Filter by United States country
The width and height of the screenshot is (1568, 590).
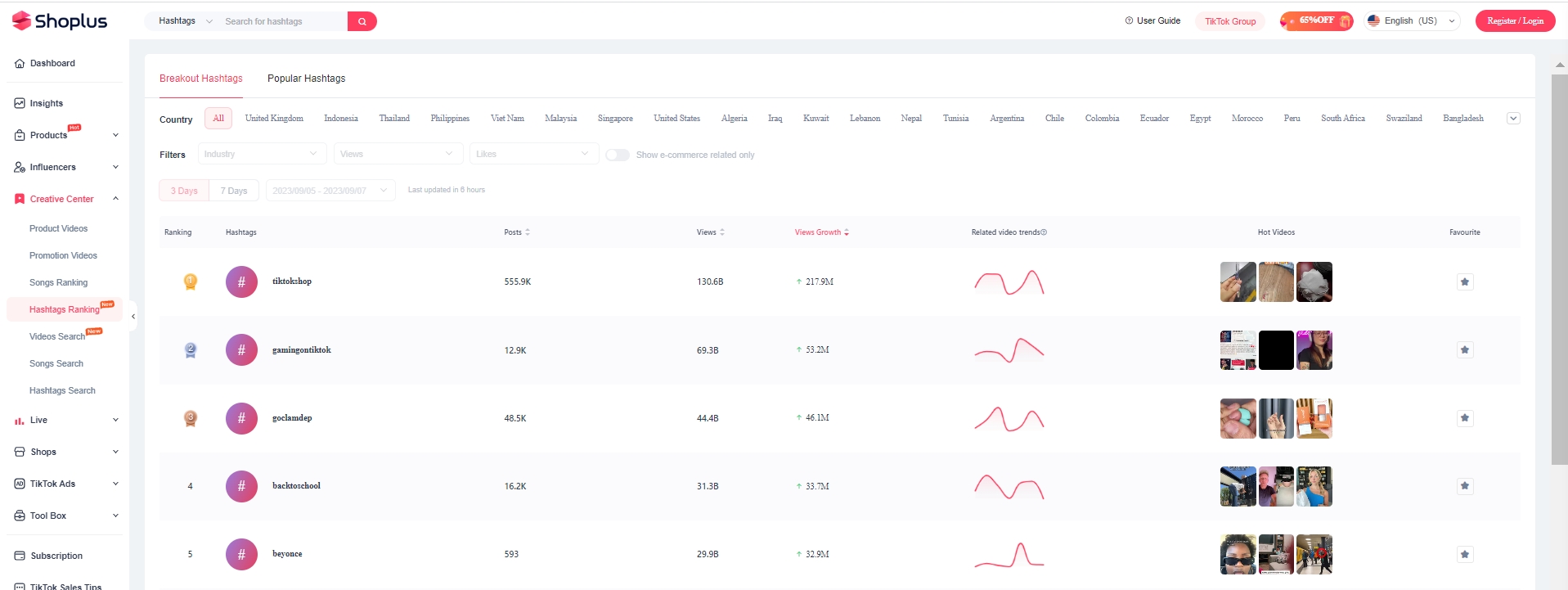[x=677, y=119]
